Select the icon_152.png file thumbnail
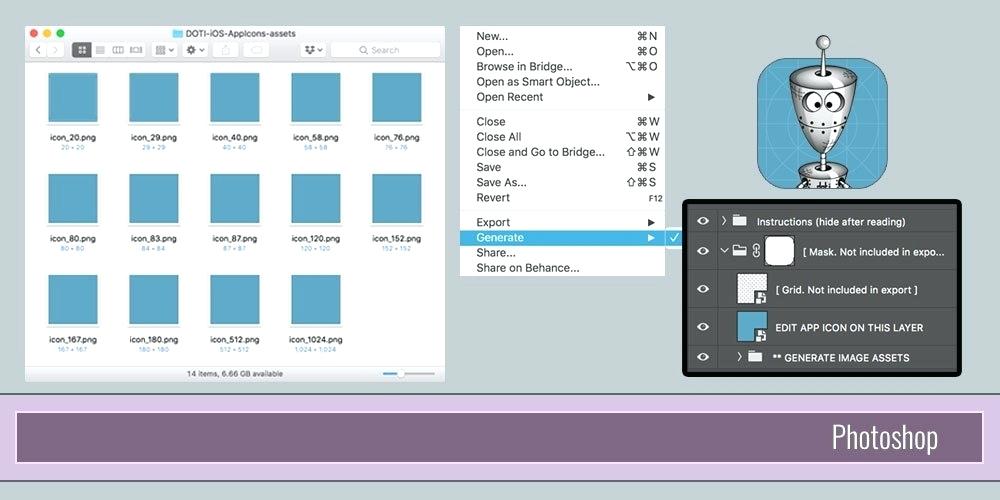The width and height of the screenshot is (1000, 500). (397, 198)
